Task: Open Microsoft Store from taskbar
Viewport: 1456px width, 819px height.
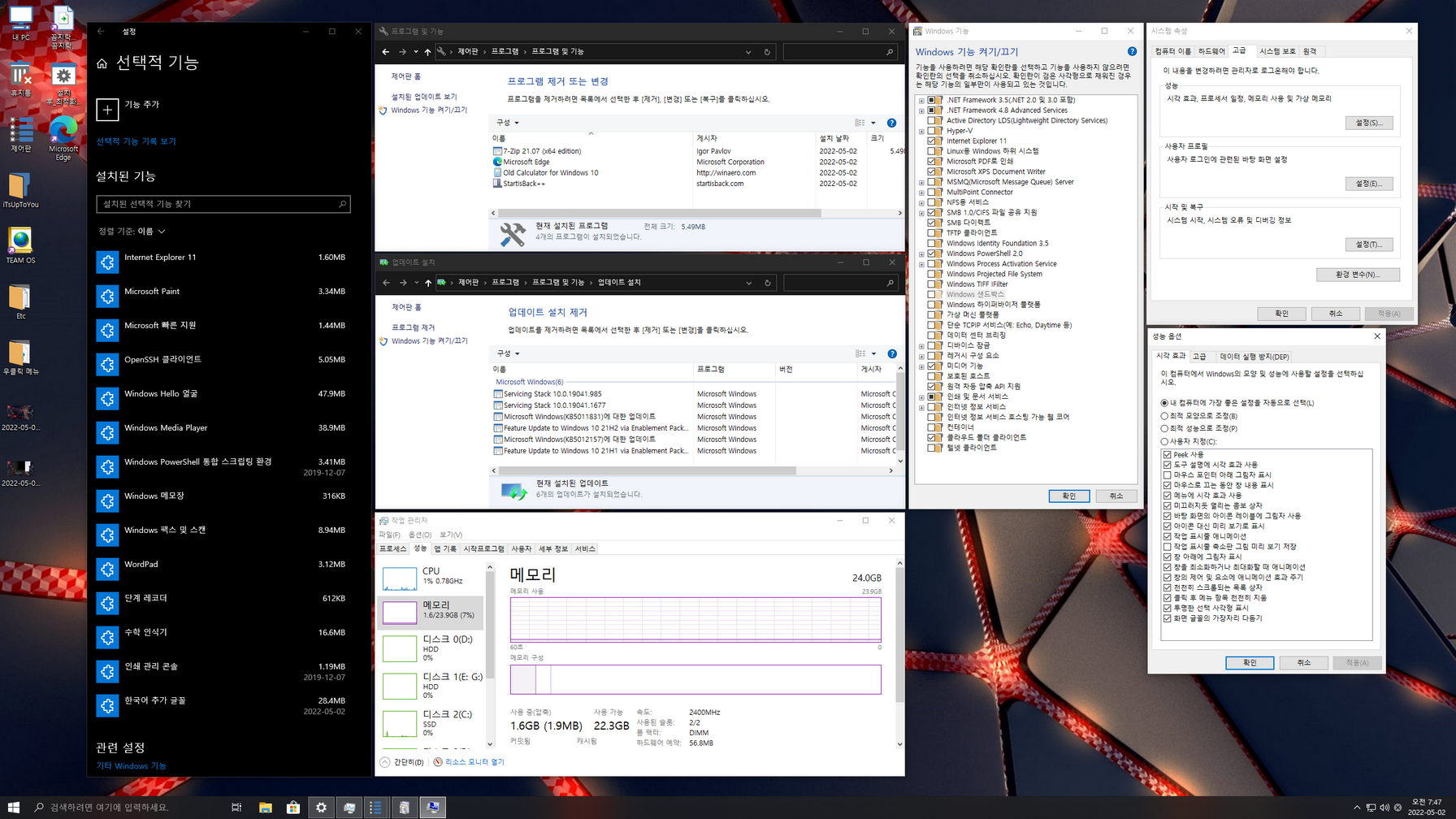Action: (x=293, y=807)
